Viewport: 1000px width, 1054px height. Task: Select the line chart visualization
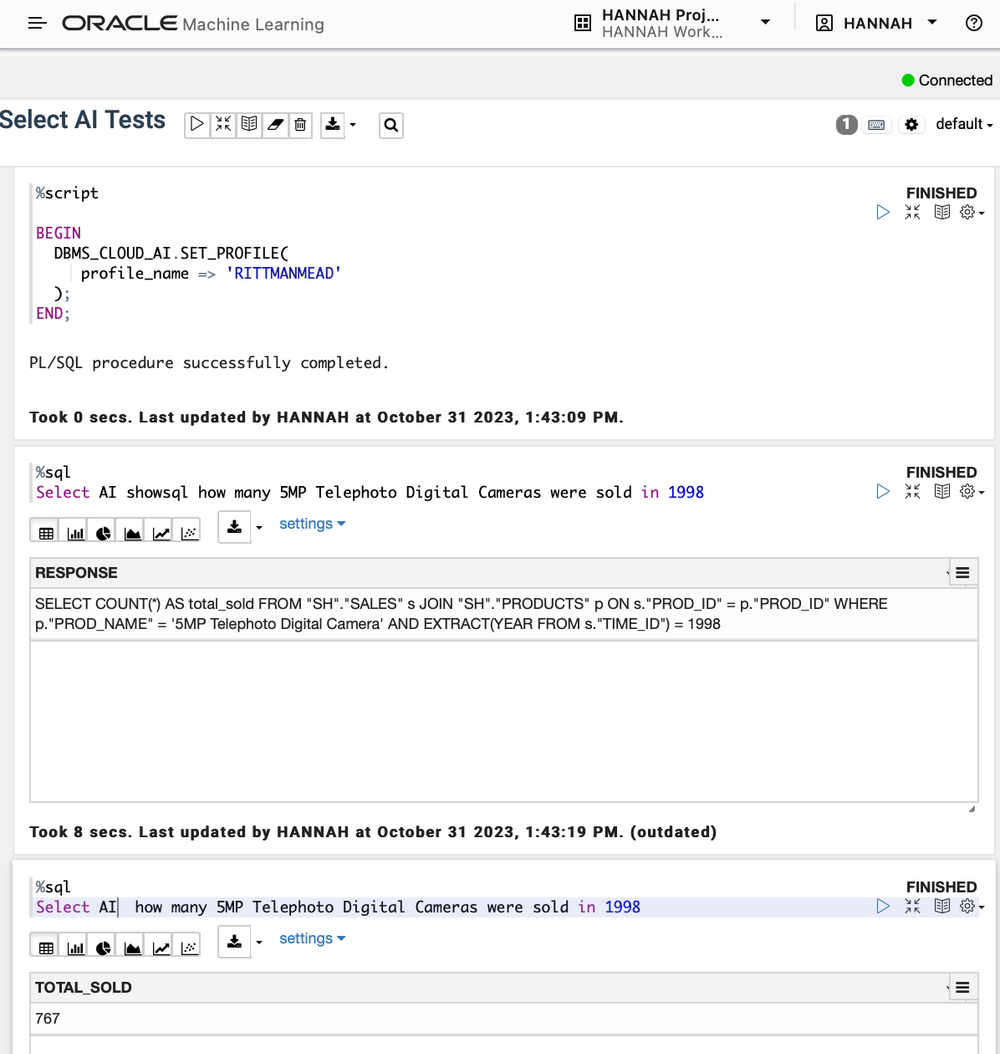(x=160, y=531)
